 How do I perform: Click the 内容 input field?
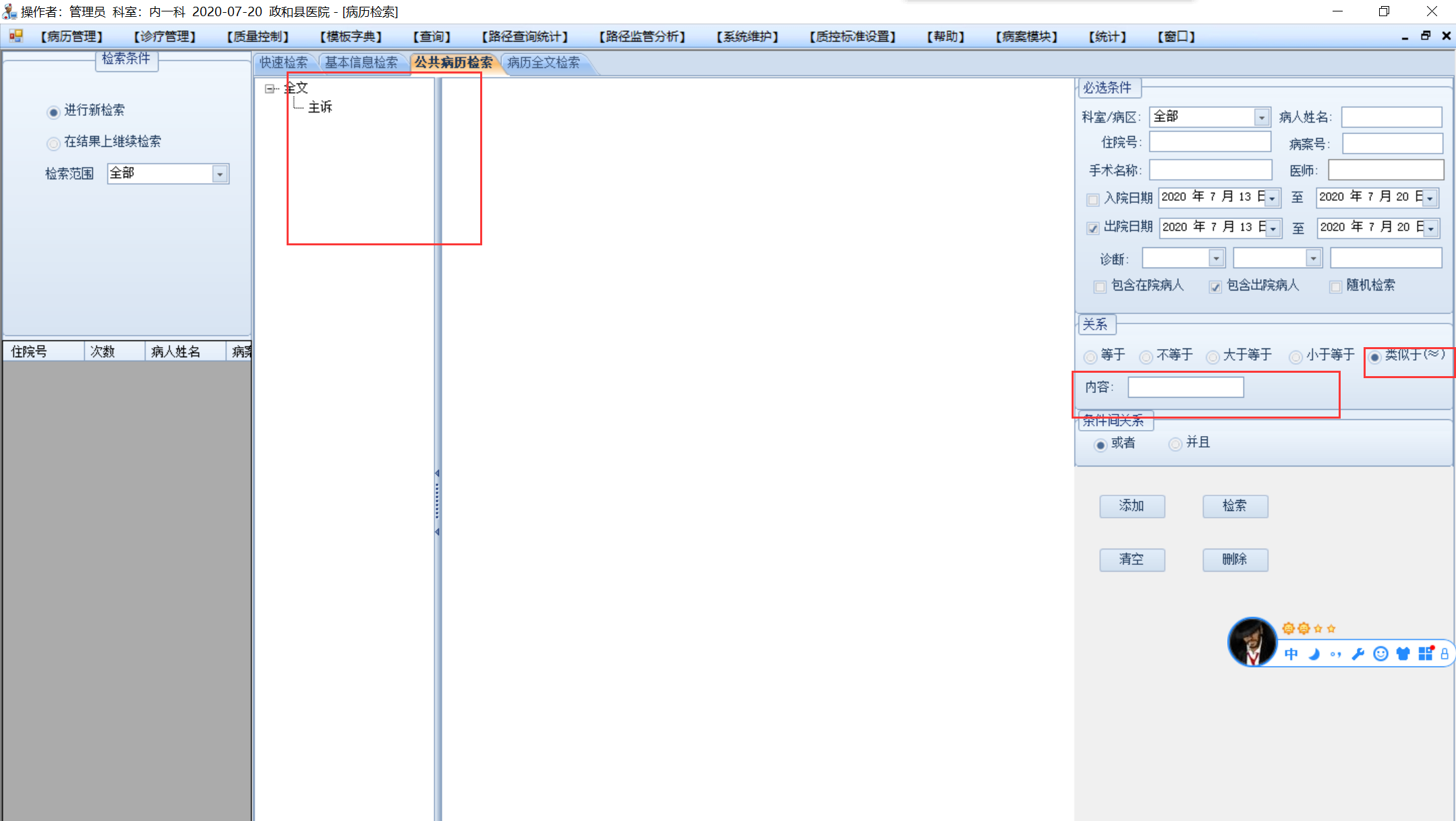point(1185,388)
